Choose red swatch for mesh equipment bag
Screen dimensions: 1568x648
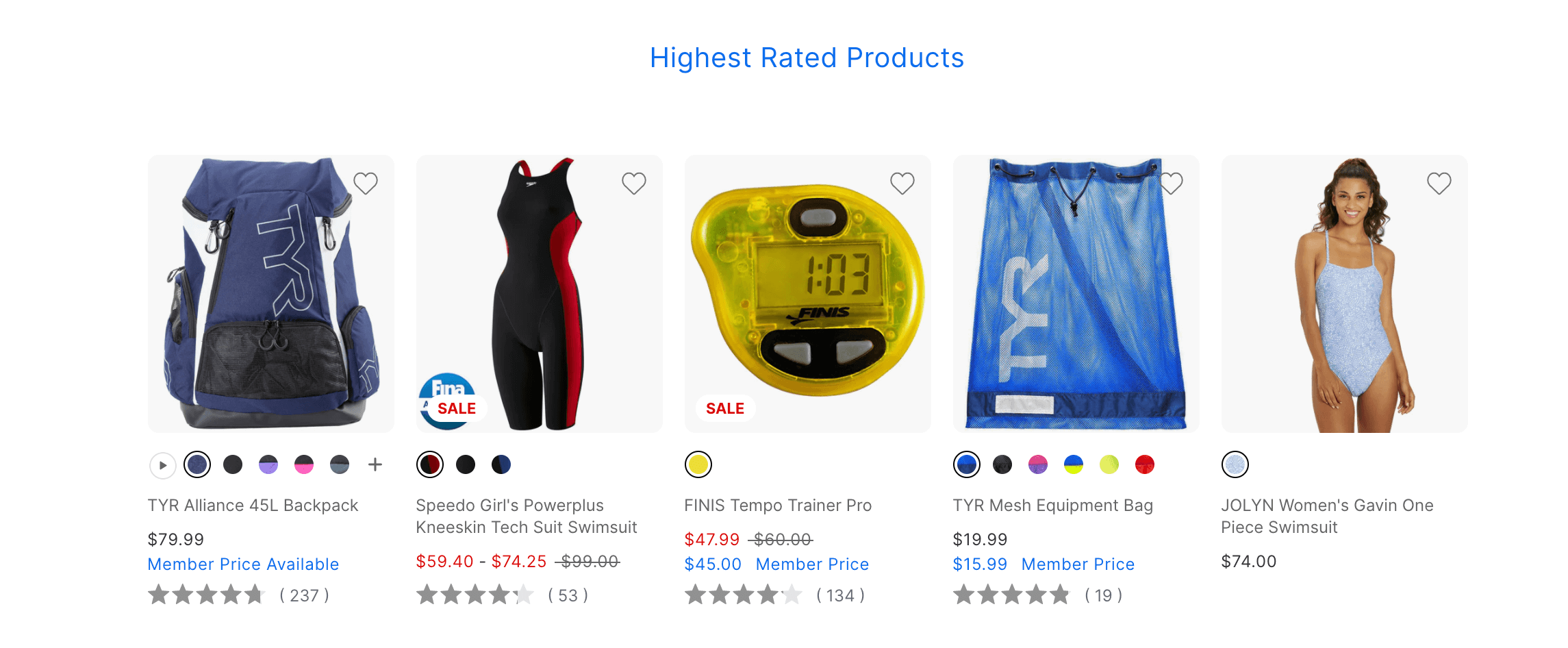(1145, 464)
